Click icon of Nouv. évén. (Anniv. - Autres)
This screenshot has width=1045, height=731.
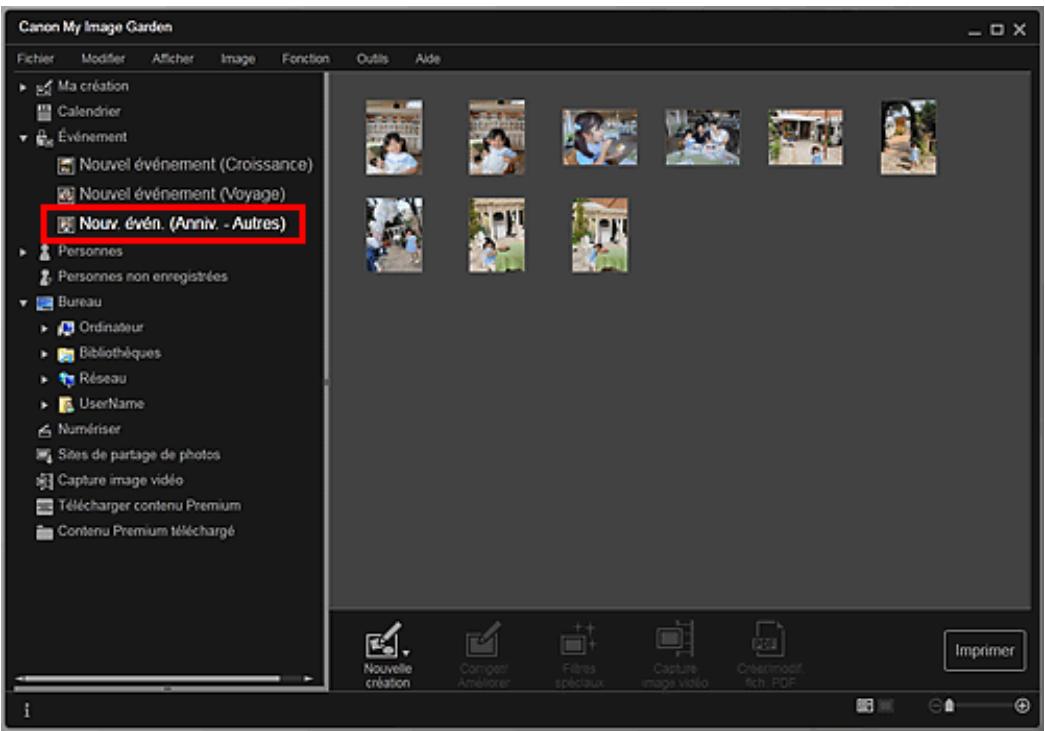(65, 224)
